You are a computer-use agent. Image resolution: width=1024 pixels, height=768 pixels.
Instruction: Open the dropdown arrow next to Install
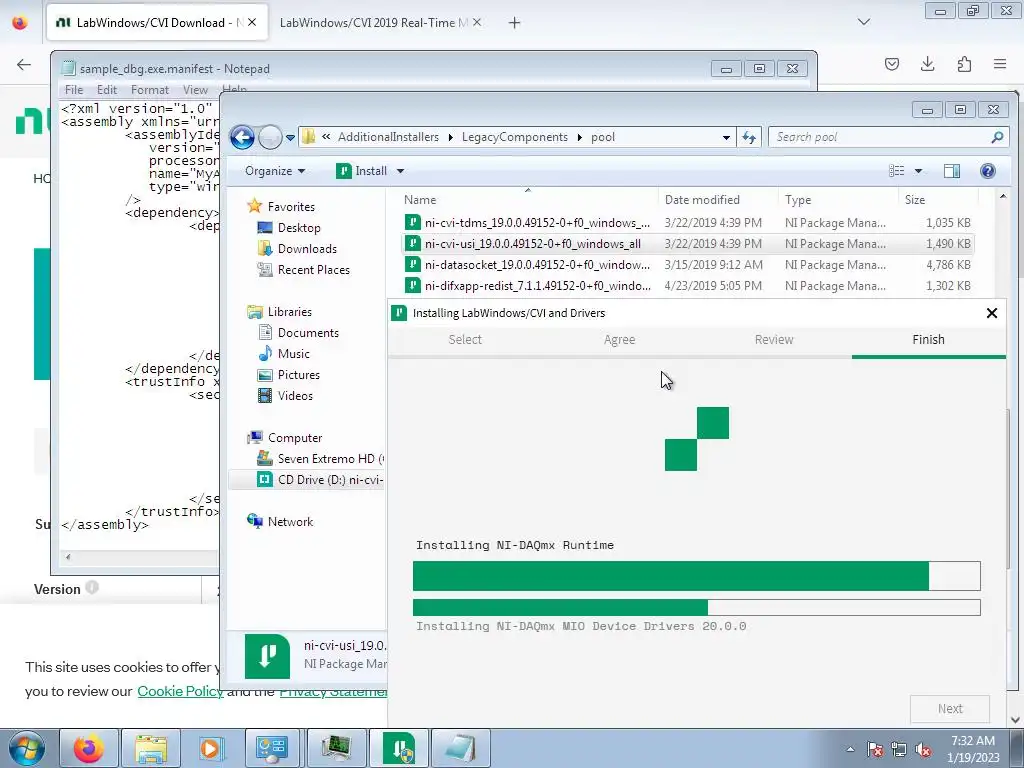[400, 171]
